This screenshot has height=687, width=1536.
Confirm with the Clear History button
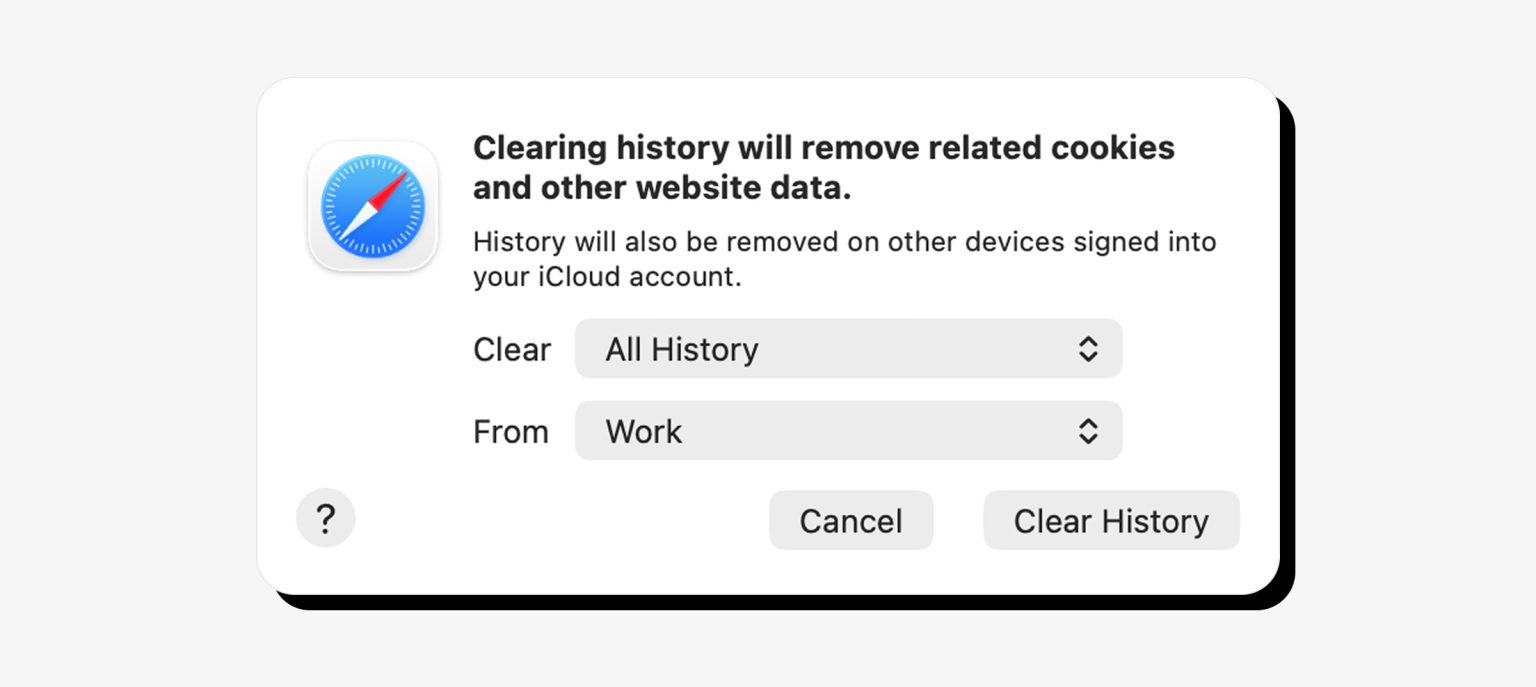tap(1111, 520)
